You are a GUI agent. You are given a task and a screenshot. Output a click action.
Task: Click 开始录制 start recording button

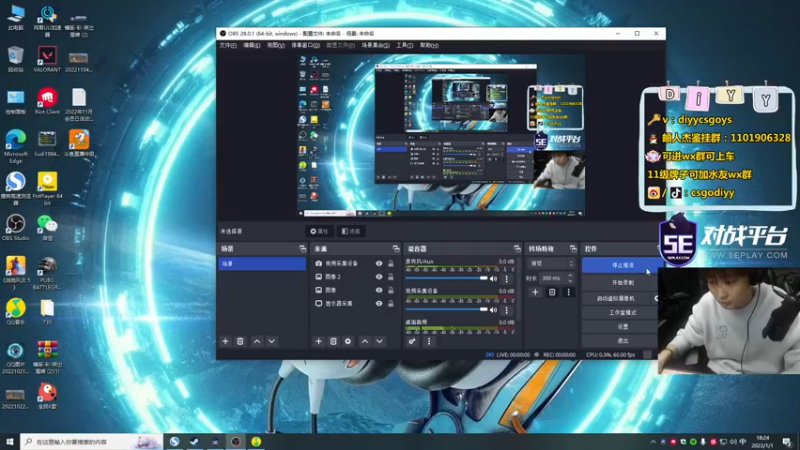(x=622, y=282)
